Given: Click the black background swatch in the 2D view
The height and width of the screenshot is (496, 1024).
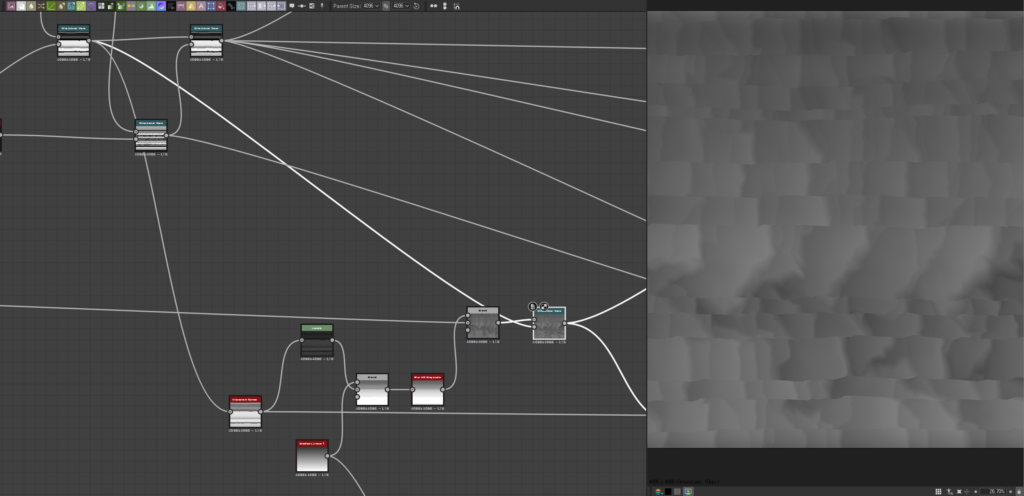Looking at the screenshot, I should pos(668,491).
